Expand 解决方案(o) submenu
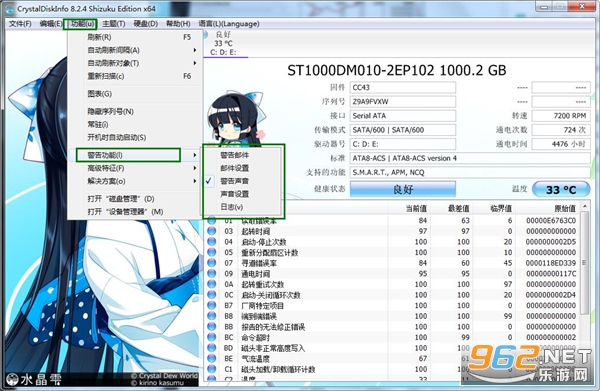 (x=134, y=181)
